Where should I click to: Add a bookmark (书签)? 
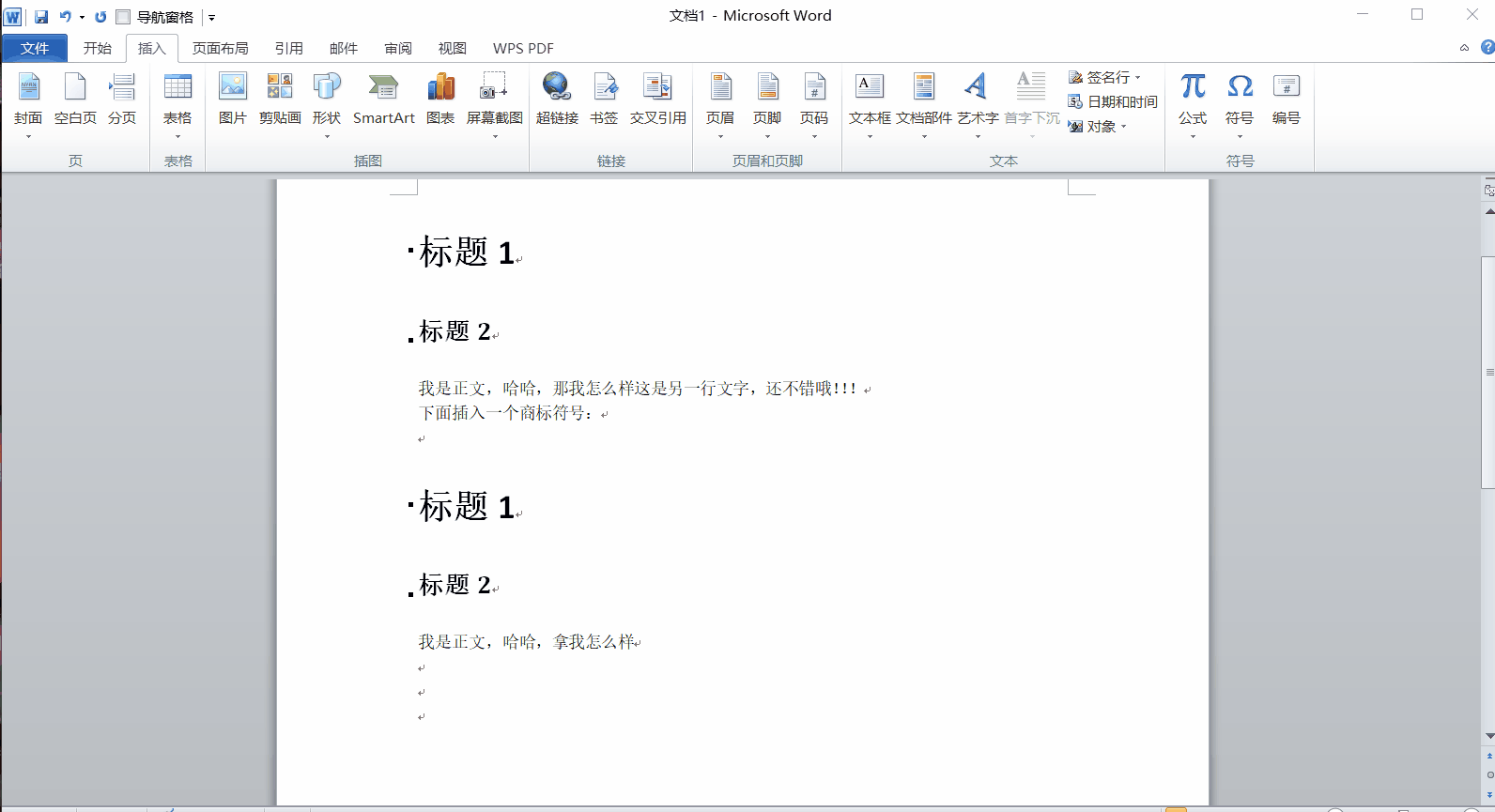604,100
